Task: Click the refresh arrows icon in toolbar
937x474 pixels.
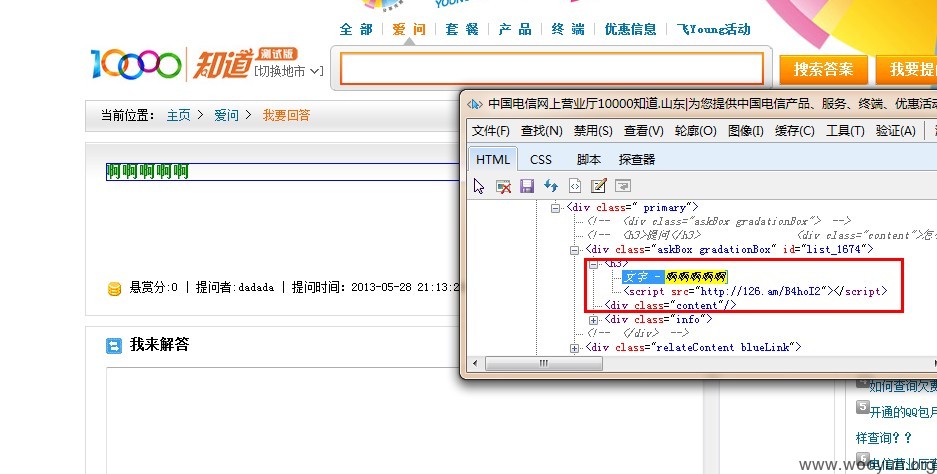Action: (x=550, y=186)
